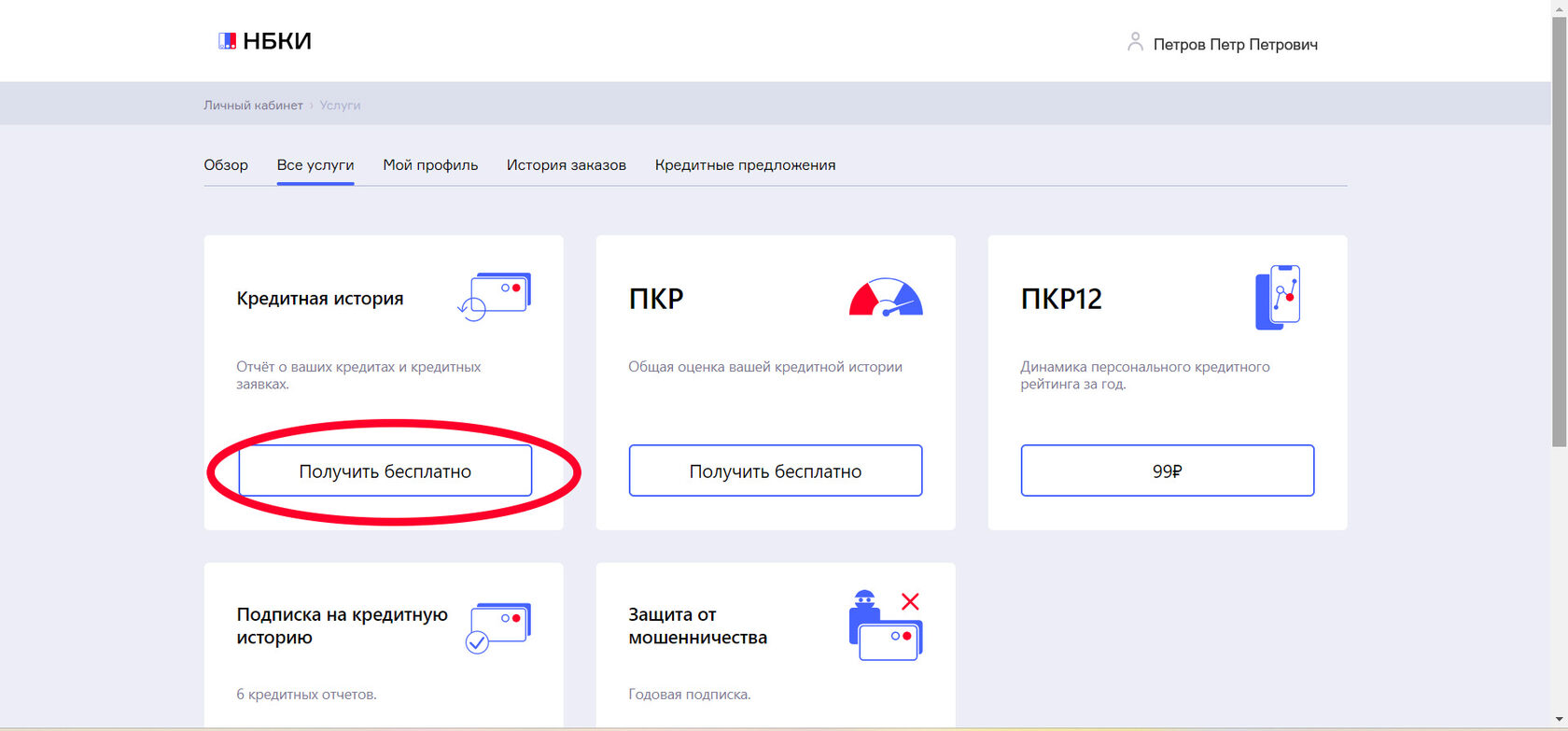
Task: Switch to the Мой профиль tab
Action: point(430,165)
